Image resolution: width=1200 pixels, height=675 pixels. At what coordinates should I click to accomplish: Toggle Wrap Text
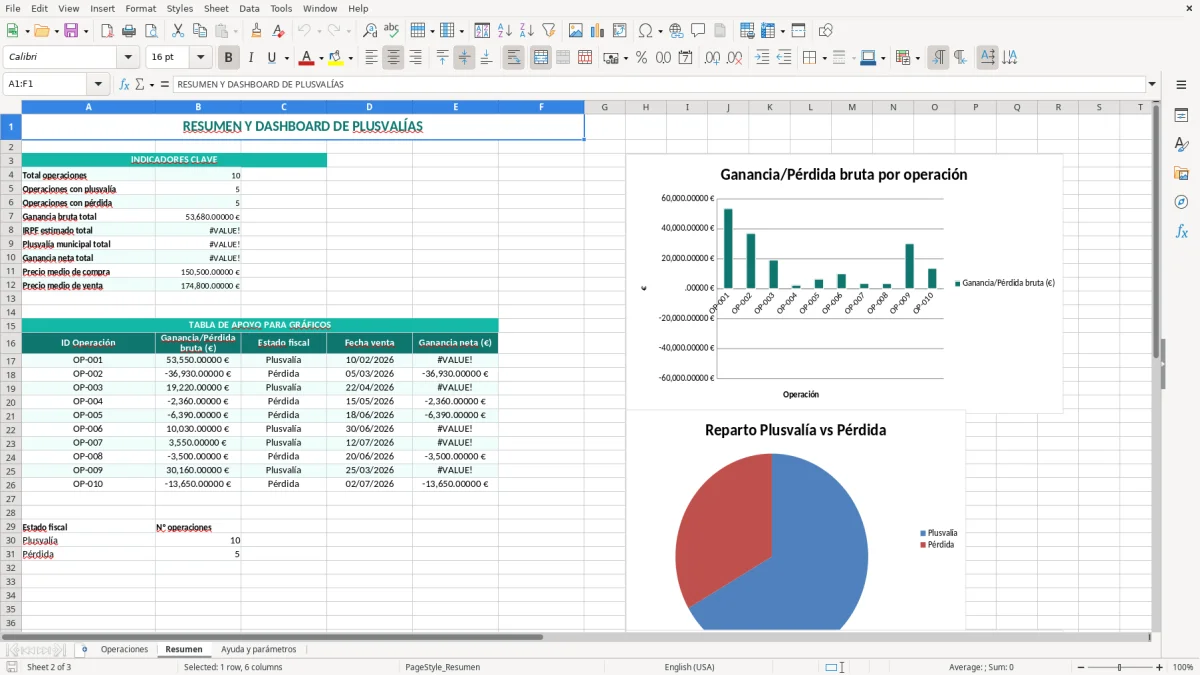click(513, 58)
